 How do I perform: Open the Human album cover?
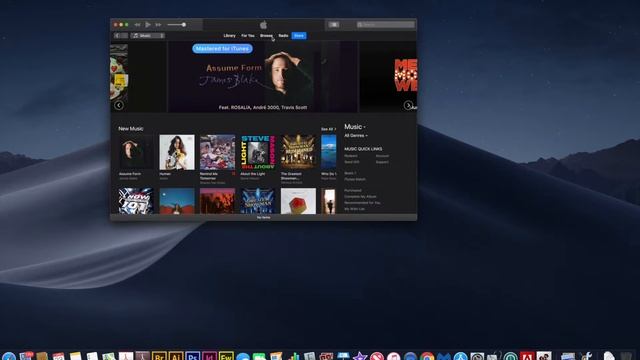[x=177, y=152]
